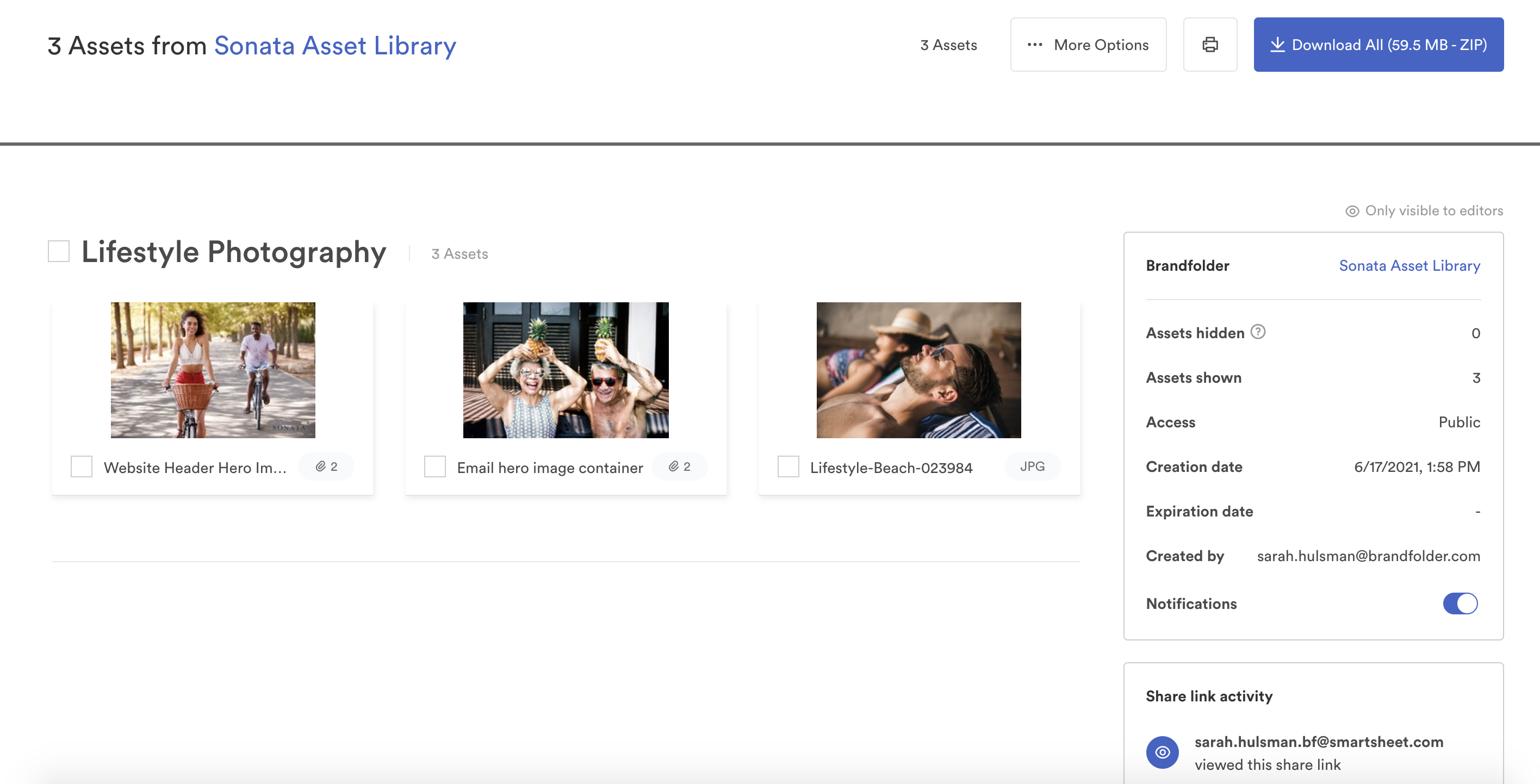Download All assets as ZIP

[1378, 45]
